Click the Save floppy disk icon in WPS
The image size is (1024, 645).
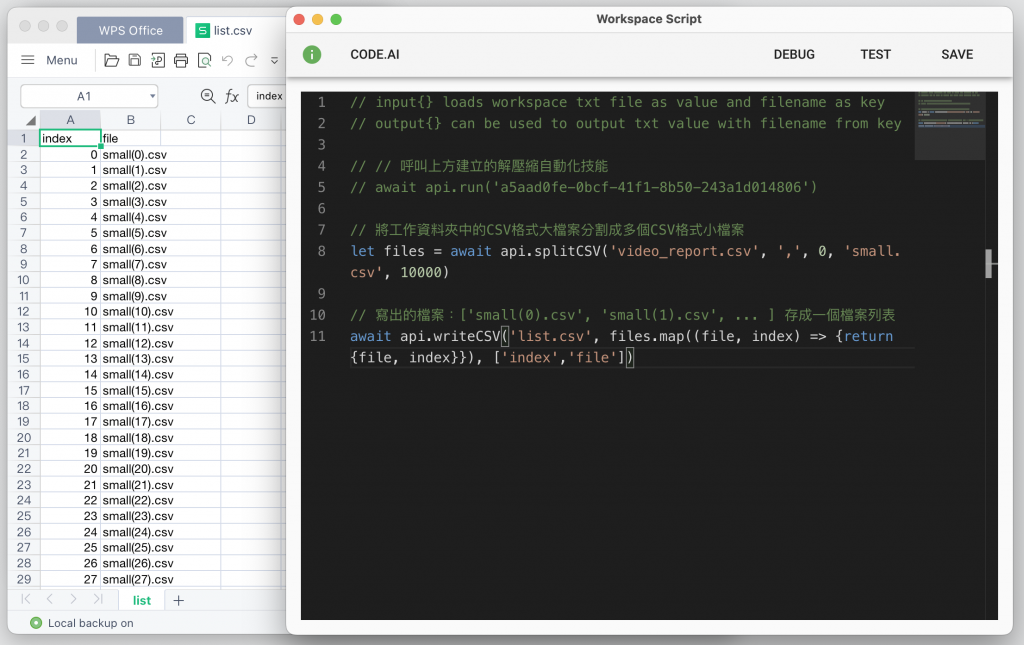(135, 60)
